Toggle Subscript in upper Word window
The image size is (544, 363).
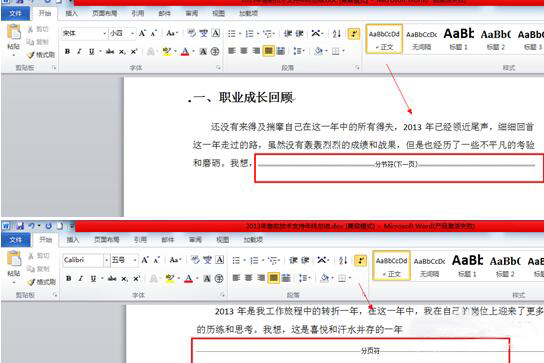[x=122, y=52]
